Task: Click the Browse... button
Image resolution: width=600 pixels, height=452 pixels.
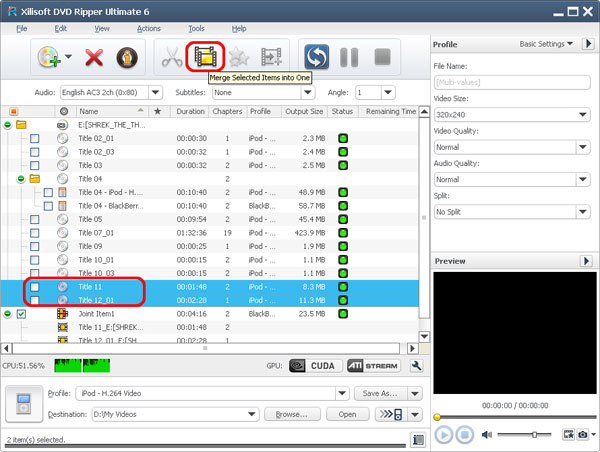Action: click(x=292, y=414)
